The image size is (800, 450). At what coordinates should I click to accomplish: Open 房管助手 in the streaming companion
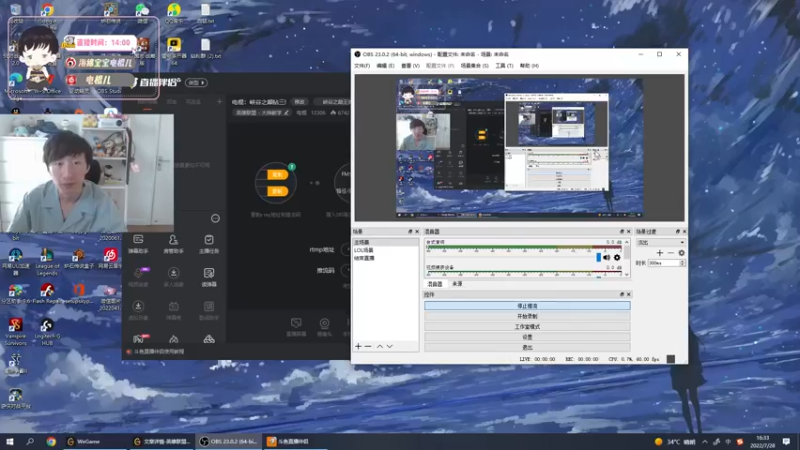173,244
